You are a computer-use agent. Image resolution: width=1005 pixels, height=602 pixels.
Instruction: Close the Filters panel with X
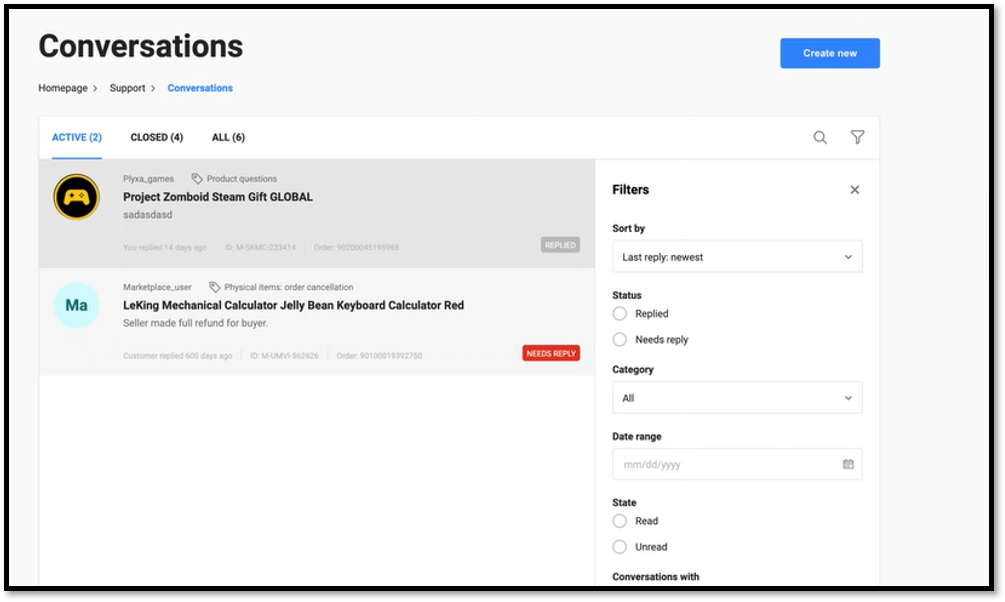click(854, 190)
